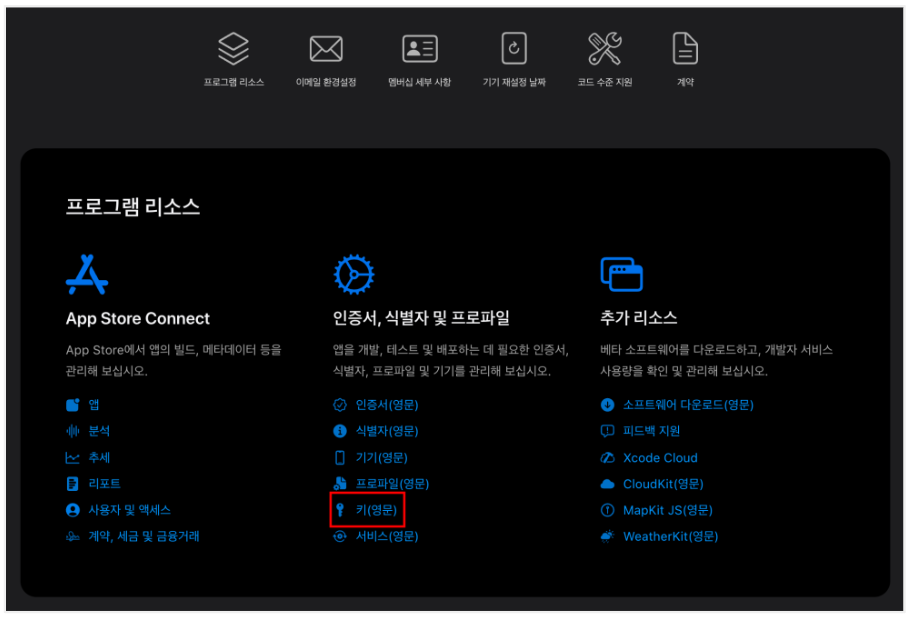Click the cloud icon beside CloudKit(영문)
Viewport: 912px width, 618px height.
[x=607, y=484]
